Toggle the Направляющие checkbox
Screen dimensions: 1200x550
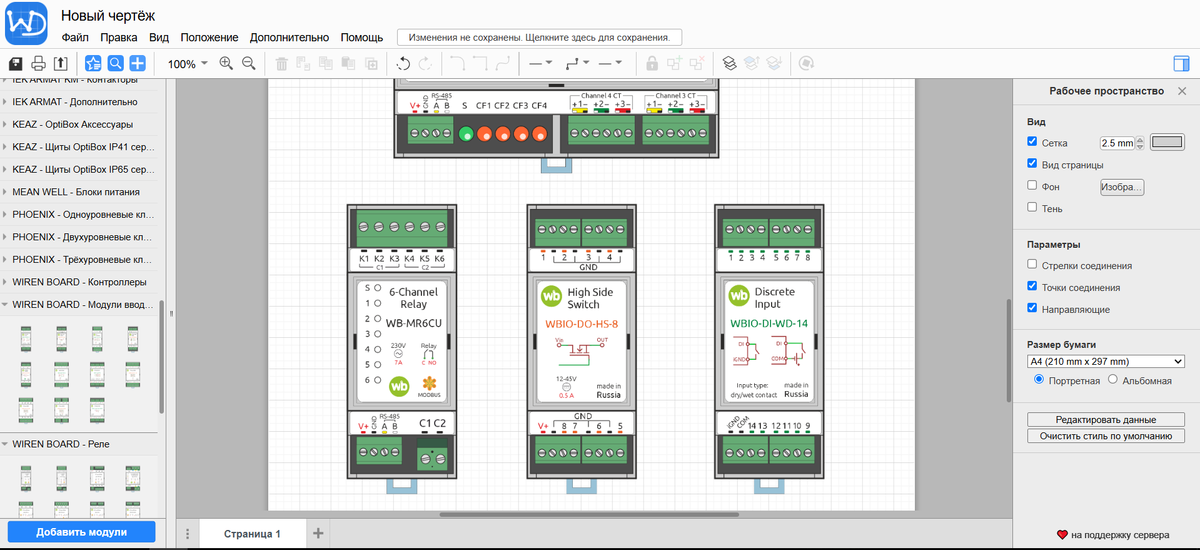tap(1033, 308)
